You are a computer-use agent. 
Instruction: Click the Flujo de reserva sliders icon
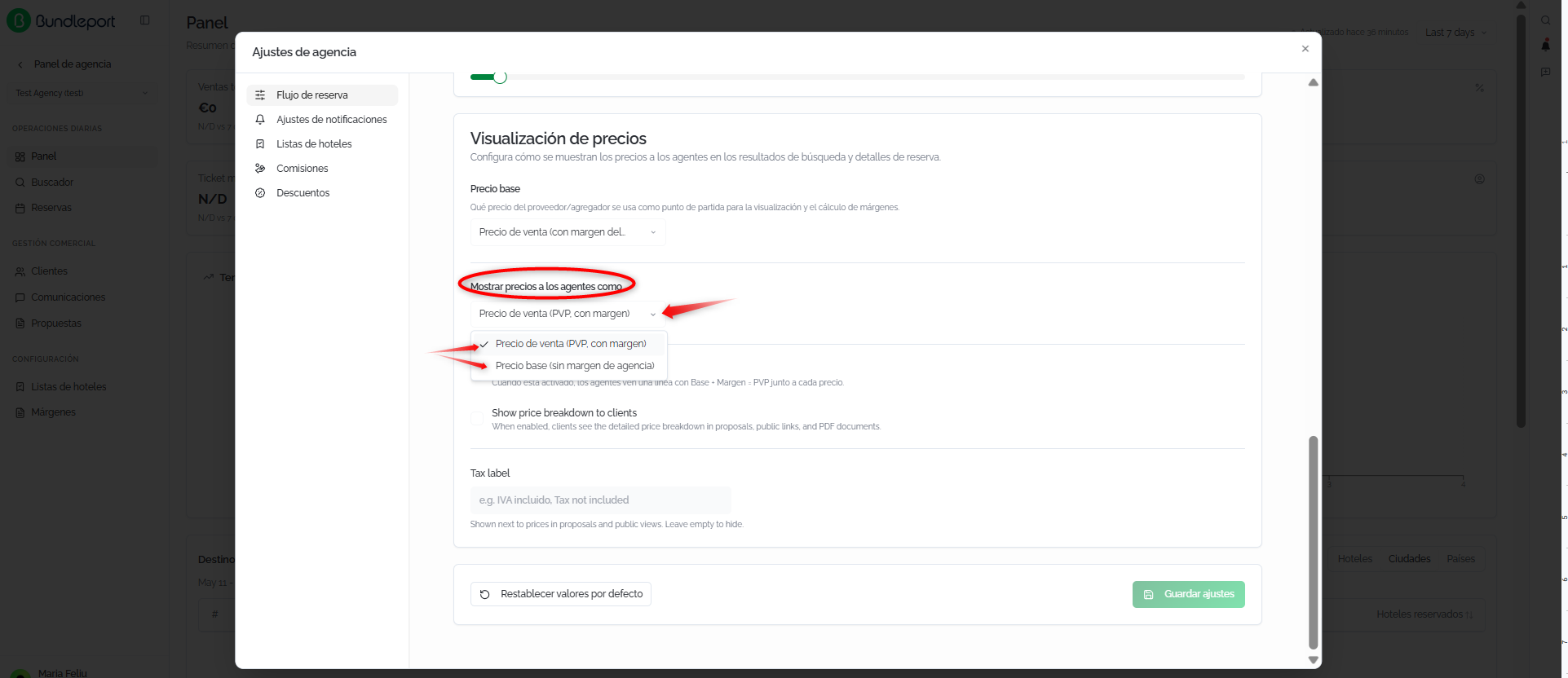(260, 95)
